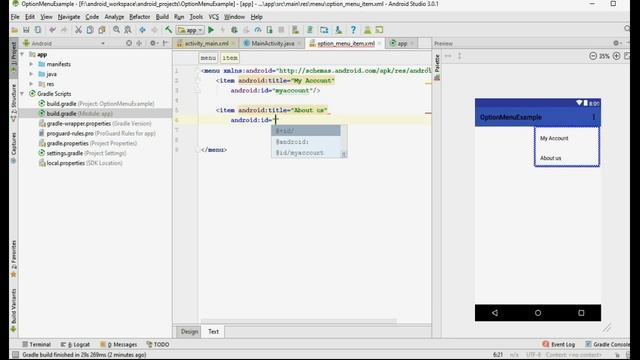Image resolution: width=640 pixels, height=360 pixels.
Task: Collapse the app module tree node
Action: pos(22,54)
